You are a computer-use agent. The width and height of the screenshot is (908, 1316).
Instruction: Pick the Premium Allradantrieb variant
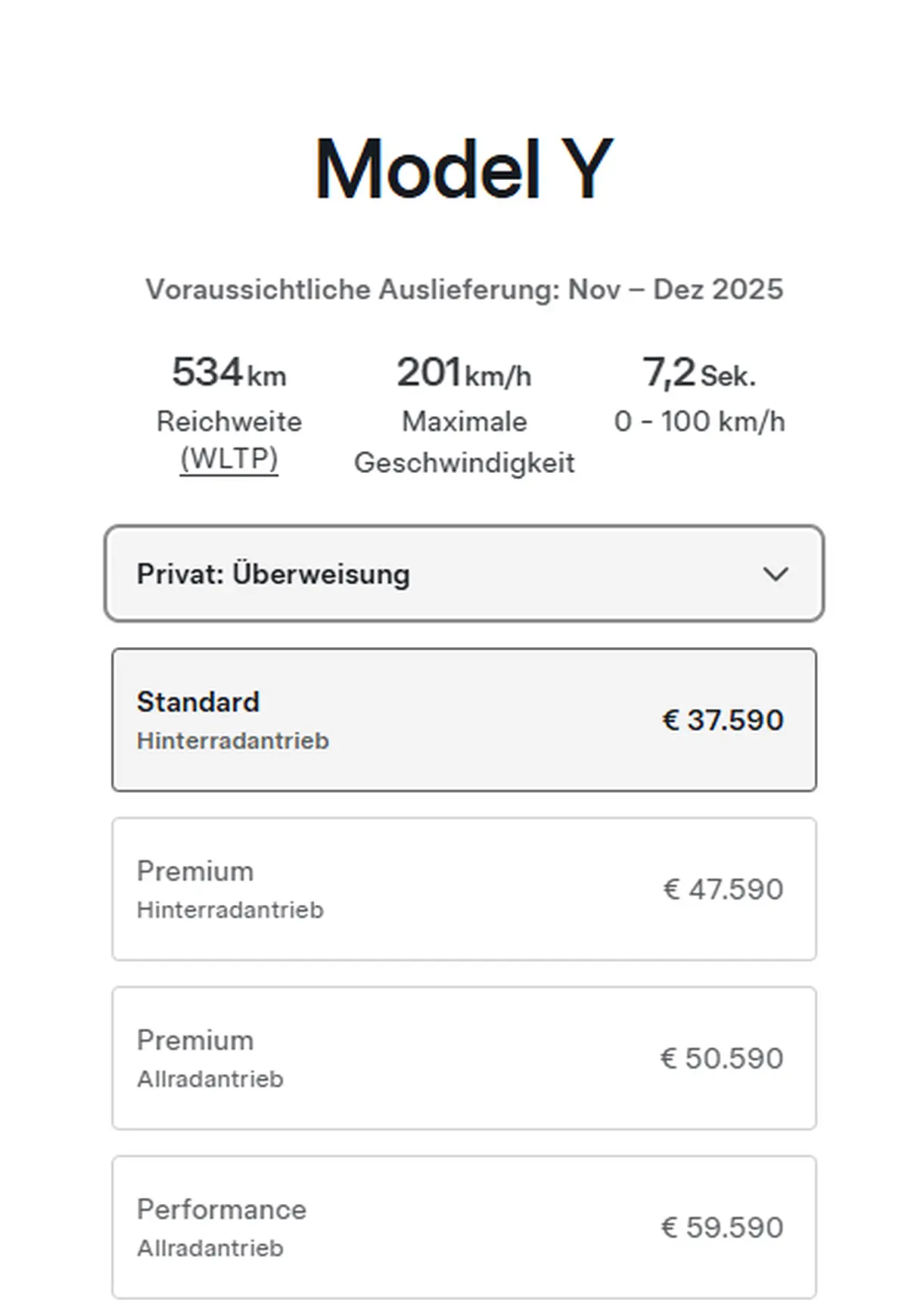[463, 1058]
